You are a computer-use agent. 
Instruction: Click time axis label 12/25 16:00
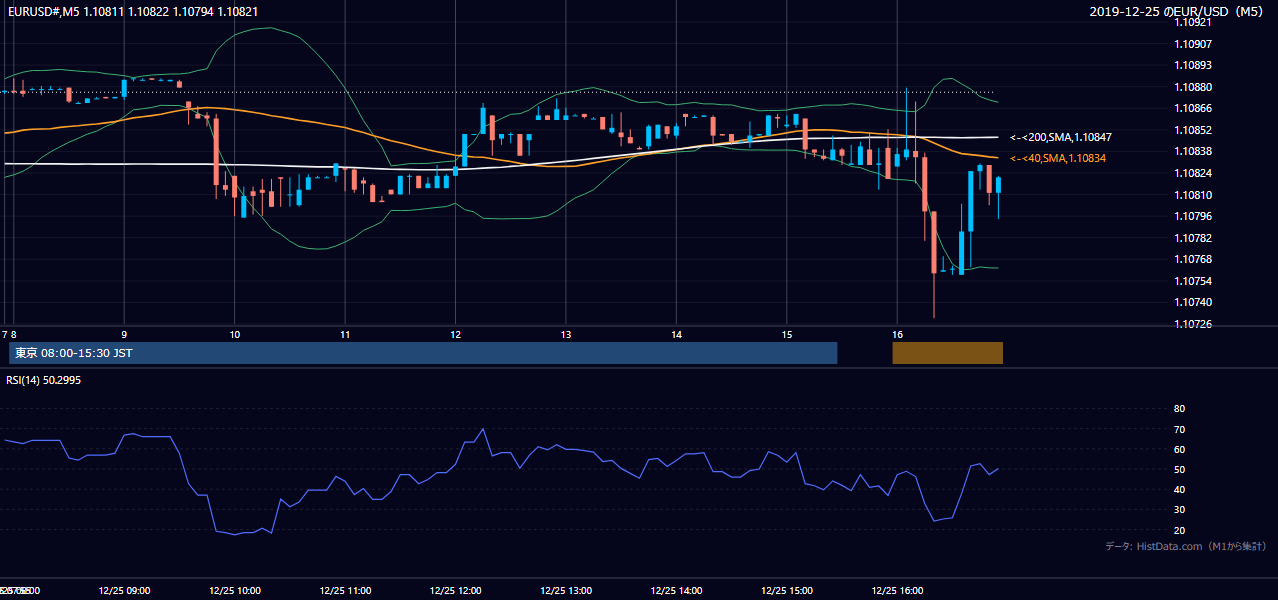click(897, 591)
